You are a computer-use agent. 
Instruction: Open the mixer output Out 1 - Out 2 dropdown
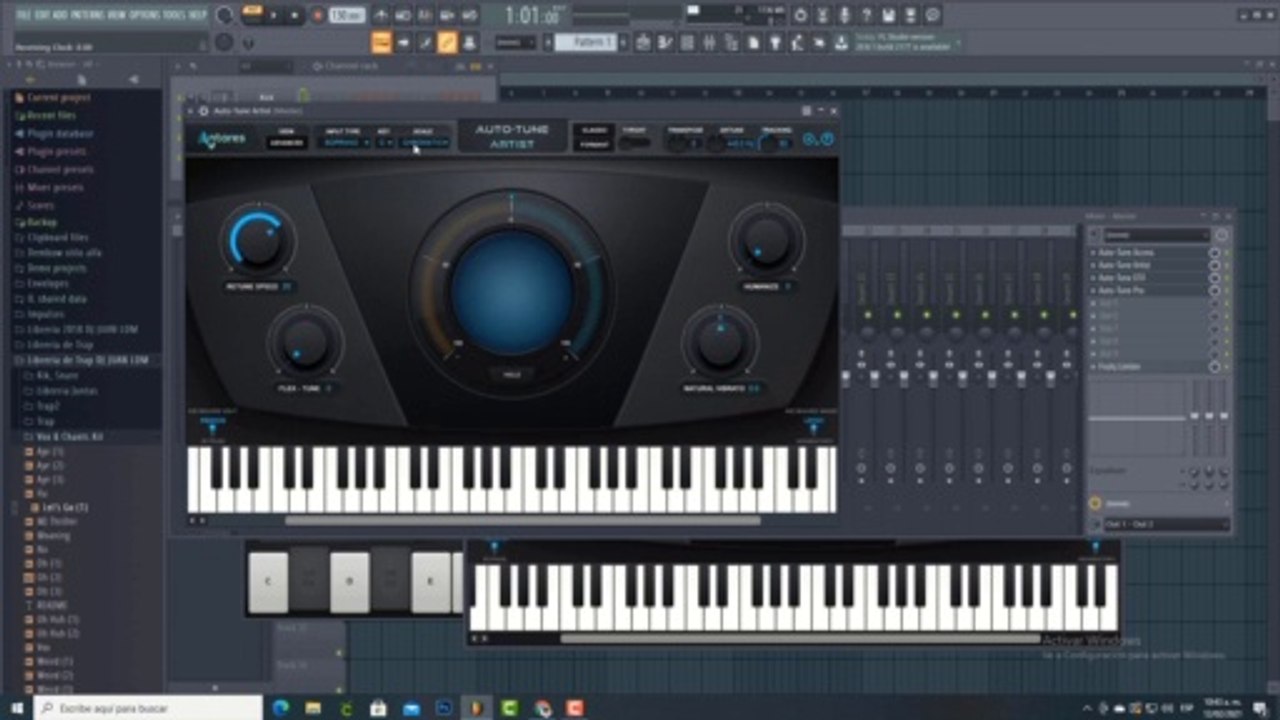[1166, 524]
